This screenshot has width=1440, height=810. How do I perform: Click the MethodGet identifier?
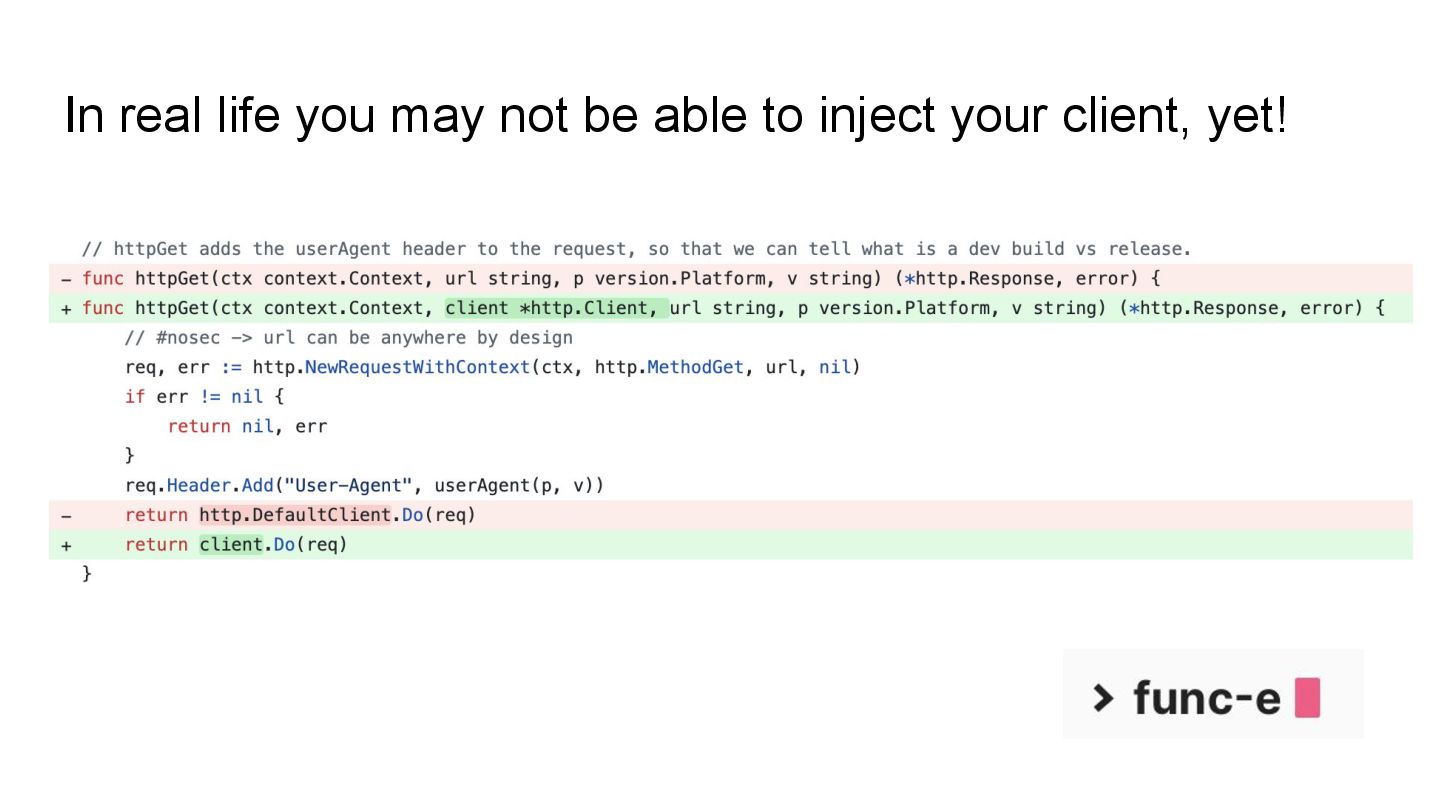tap(696, 367)
